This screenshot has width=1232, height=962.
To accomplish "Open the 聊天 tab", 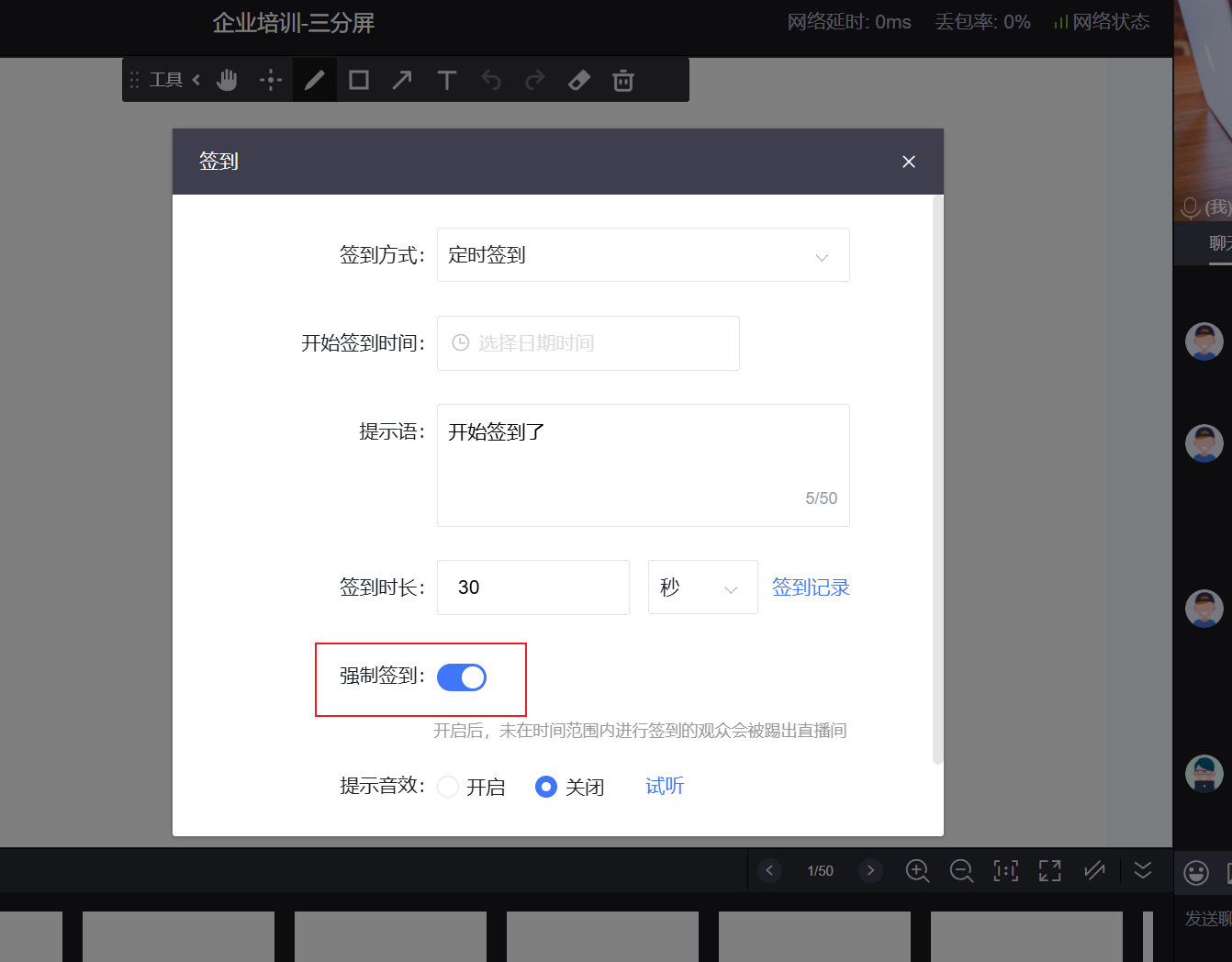I will pos(1220,243).
